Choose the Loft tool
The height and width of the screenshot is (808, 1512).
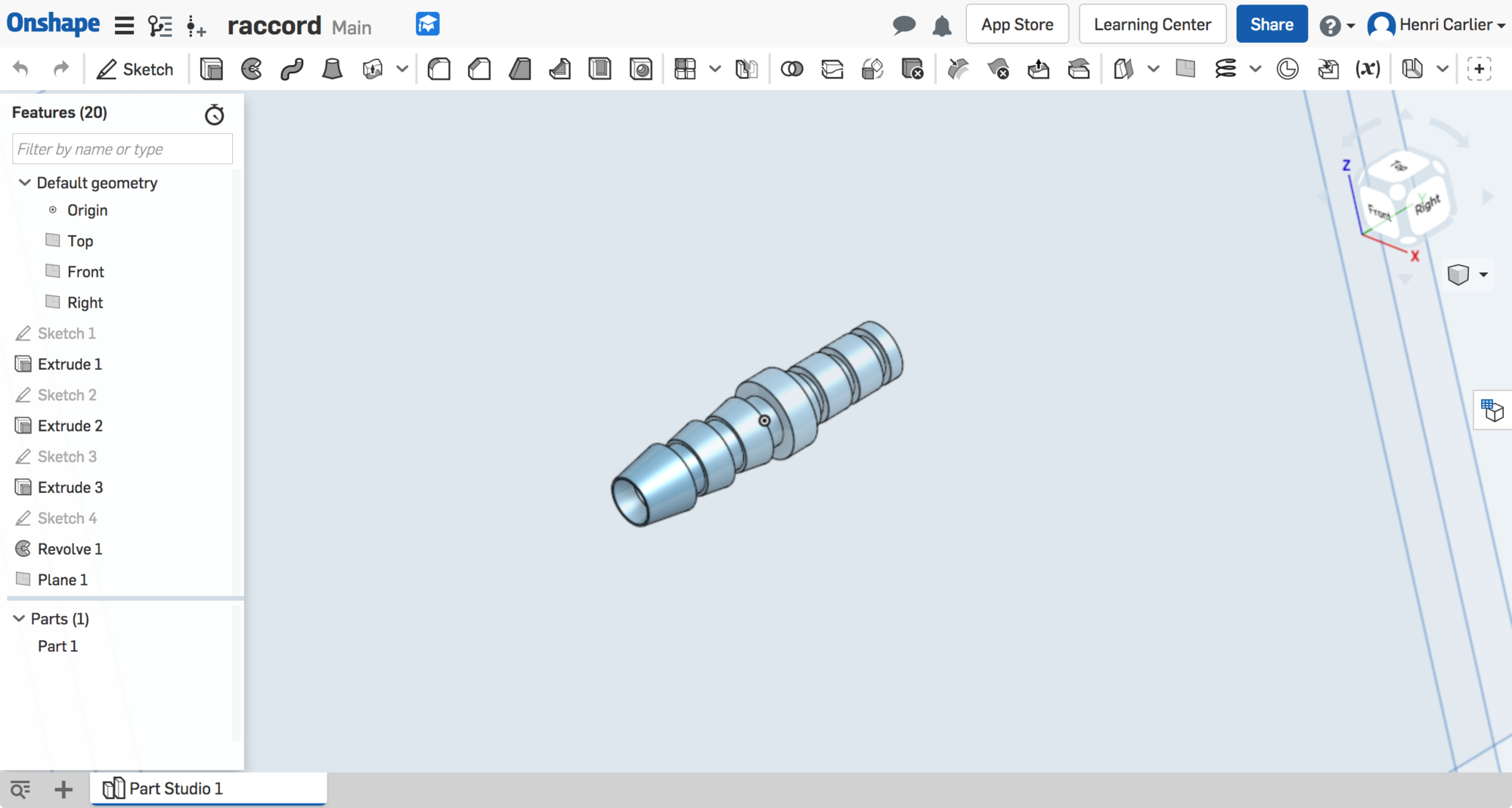[332, 70]
